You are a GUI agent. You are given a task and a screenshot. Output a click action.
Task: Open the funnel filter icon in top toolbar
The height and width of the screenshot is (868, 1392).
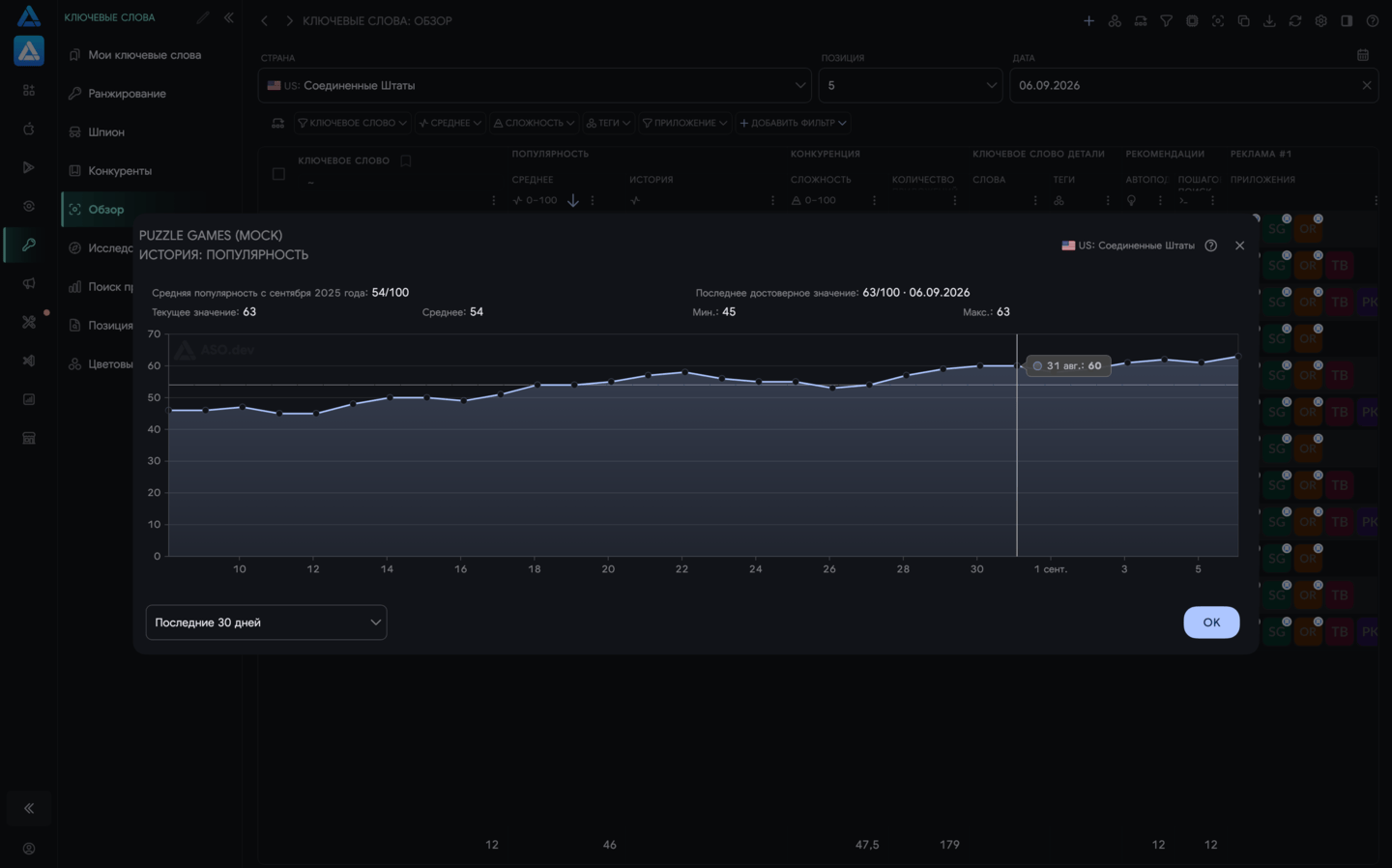1166,20
